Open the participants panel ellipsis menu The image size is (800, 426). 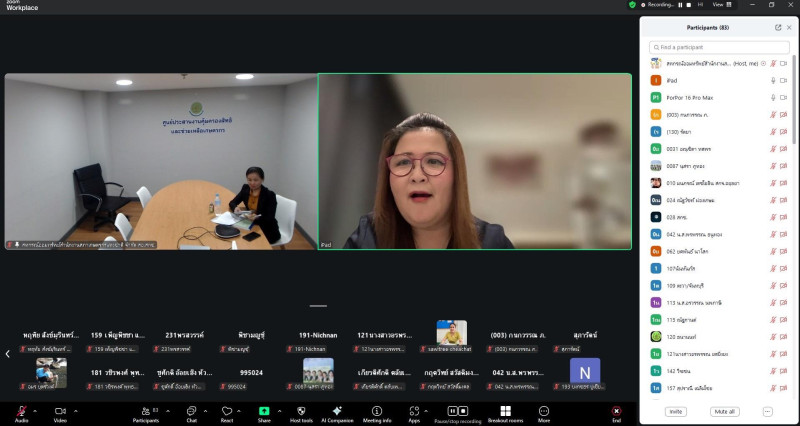point(767,412)
